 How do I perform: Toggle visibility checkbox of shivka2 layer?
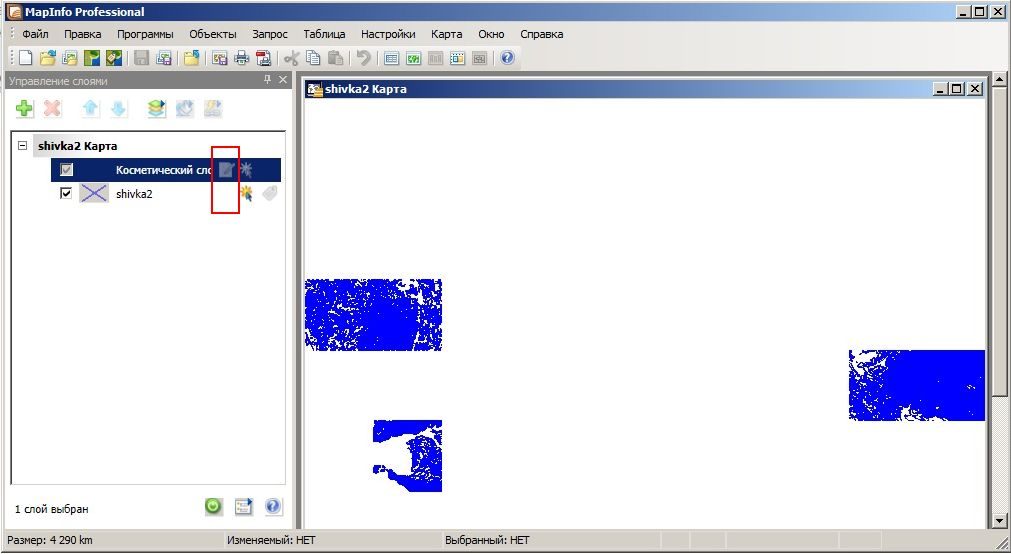coord(66,193)
